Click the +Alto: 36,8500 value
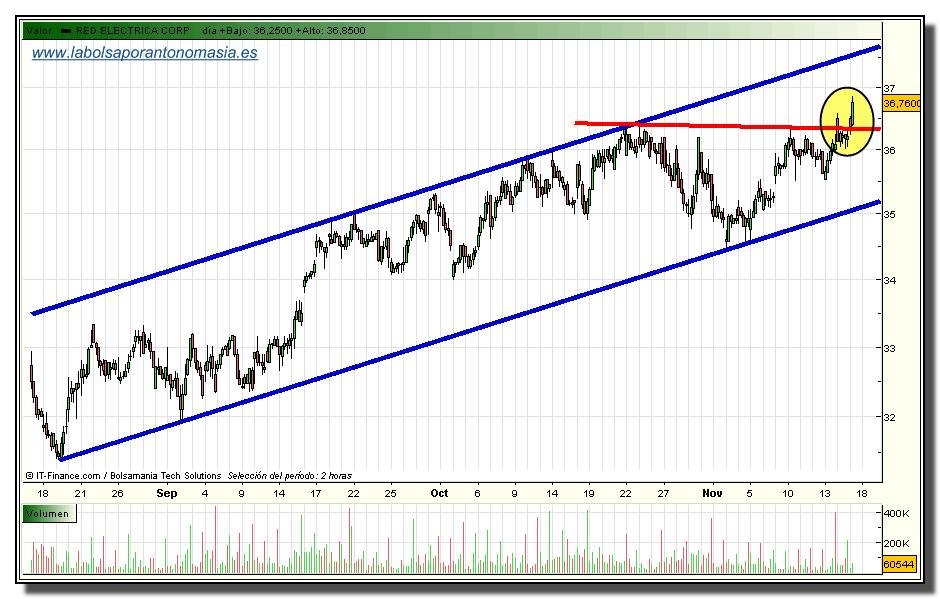The image size is (940, 599). [330, 31]
